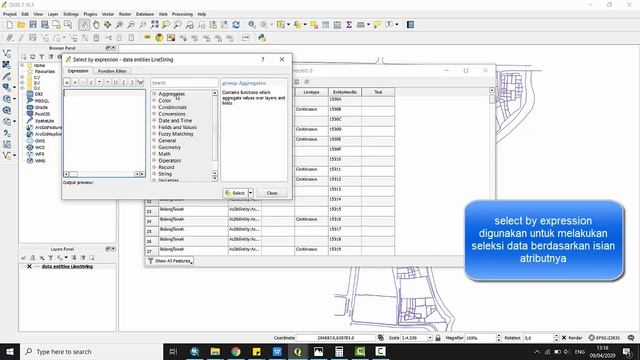Viewport: 640px width, 360px height.
Task: Click the Add Vector Layer sidebar icon
Action: (7, 53)
